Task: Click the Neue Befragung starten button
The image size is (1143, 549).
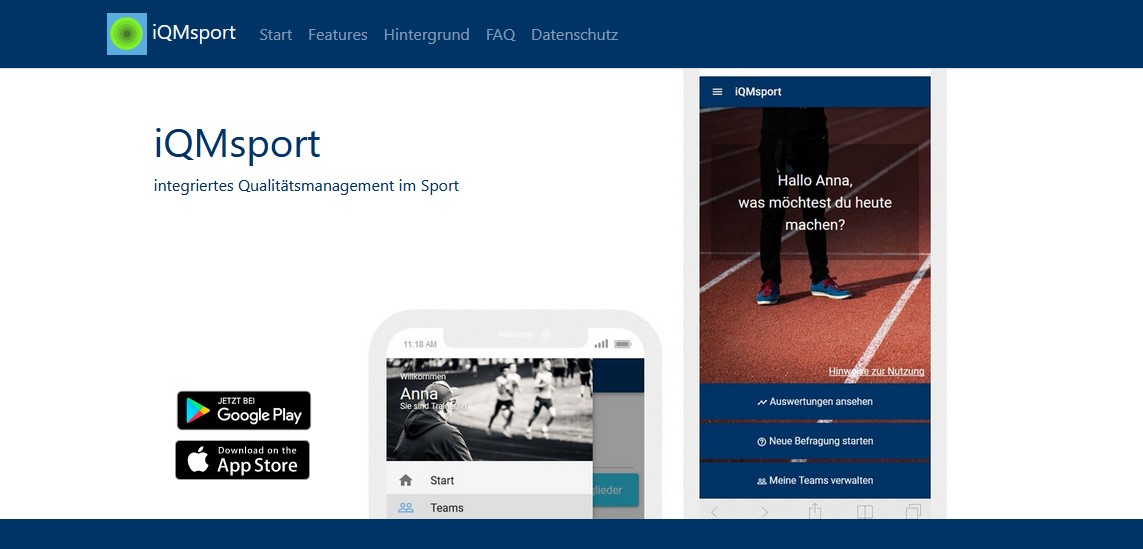Action: point(815,441)
